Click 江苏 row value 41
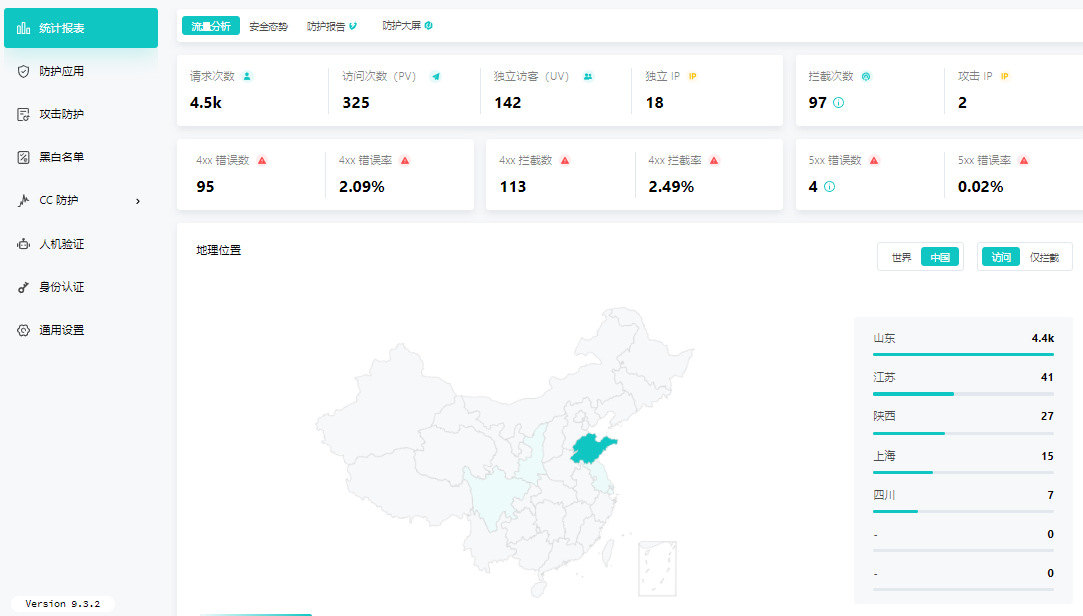The image size is (1083, 616). (1047, 377)
